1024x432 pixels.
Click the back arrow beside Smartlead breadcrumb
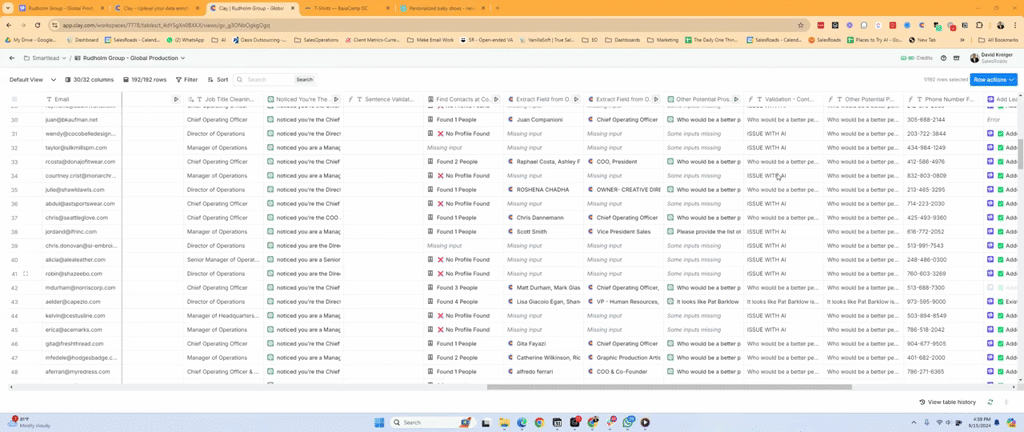pos(12,58)
